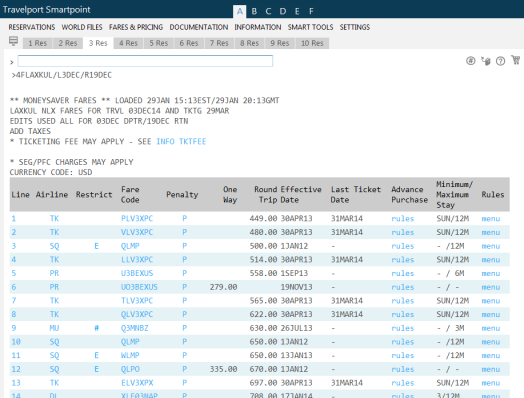Click airline PR on line 5

[x=54, y=273]
